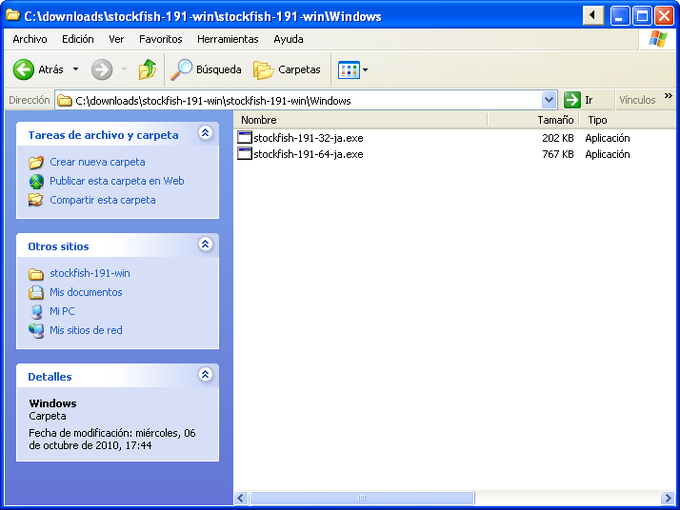Click the Vínculos toolbar label

(637, 100)
